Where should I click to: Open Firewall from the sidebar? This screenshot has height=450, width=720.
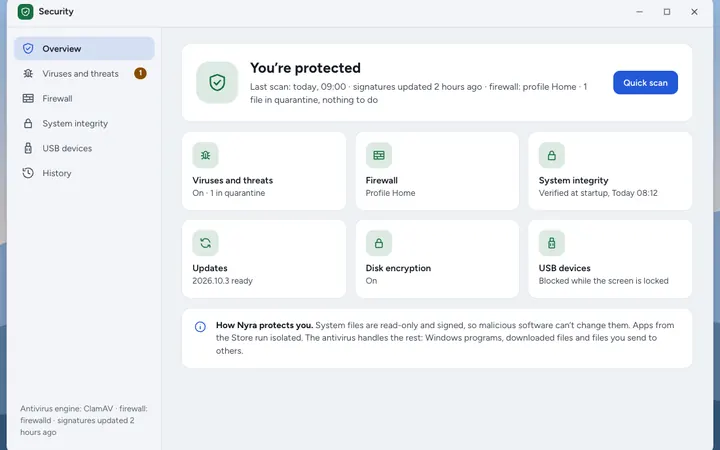coord(84,98)
